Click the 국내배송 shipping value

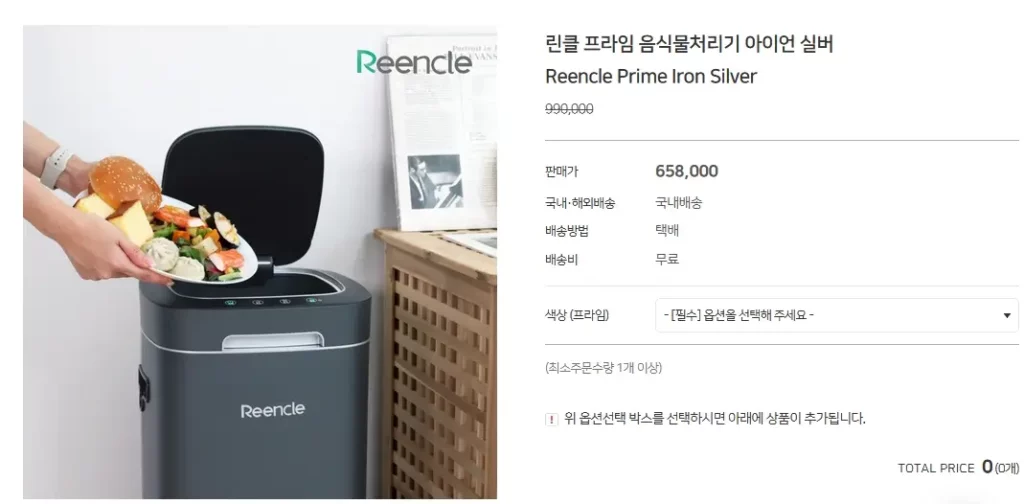pyautogui.click(x=679, y=203)
